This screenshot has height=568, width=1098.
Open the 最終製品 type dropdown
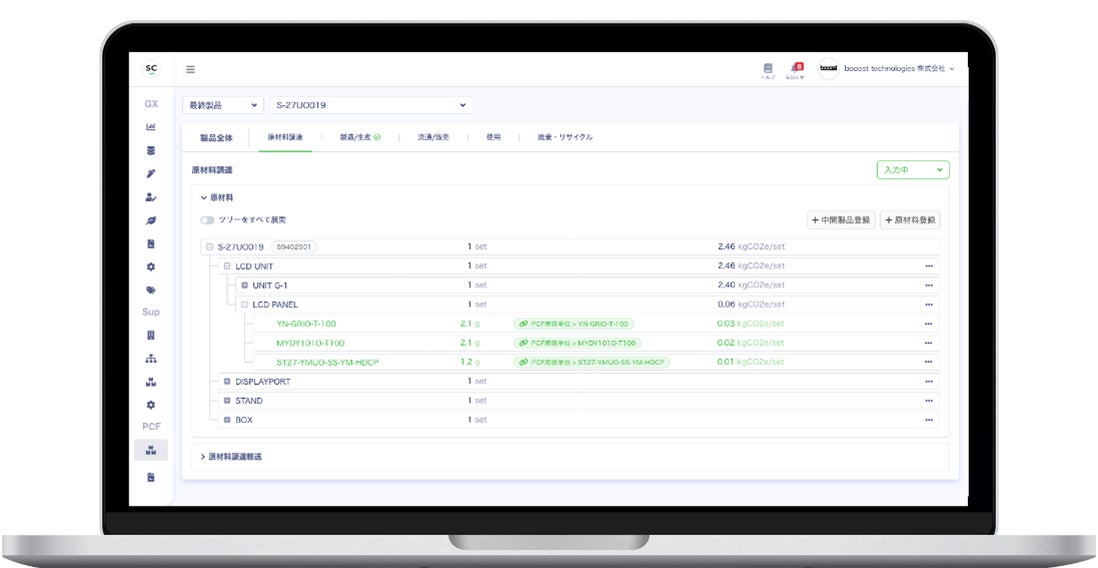coord(223,105)
